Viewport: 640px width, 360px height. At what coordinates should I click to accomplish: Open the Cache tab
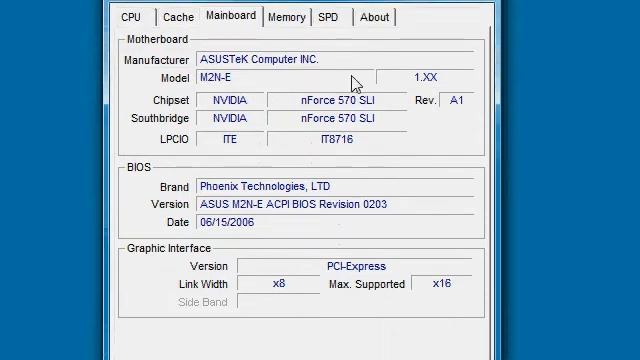pyautogui.click(x=178, y=17)
